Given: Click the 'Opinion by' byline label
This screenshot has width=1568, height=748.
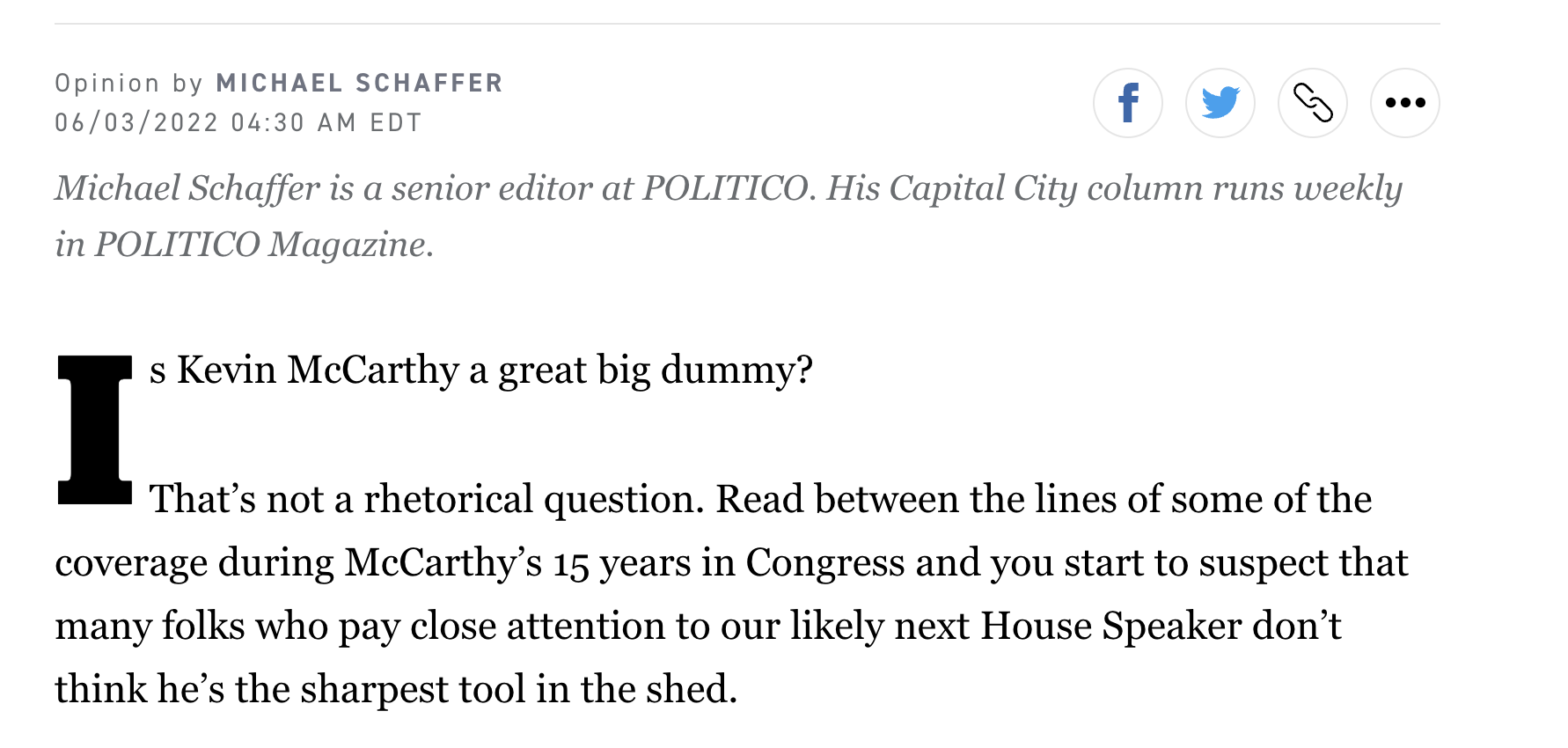Looking at the screenshot, I should tap(129, 83).
